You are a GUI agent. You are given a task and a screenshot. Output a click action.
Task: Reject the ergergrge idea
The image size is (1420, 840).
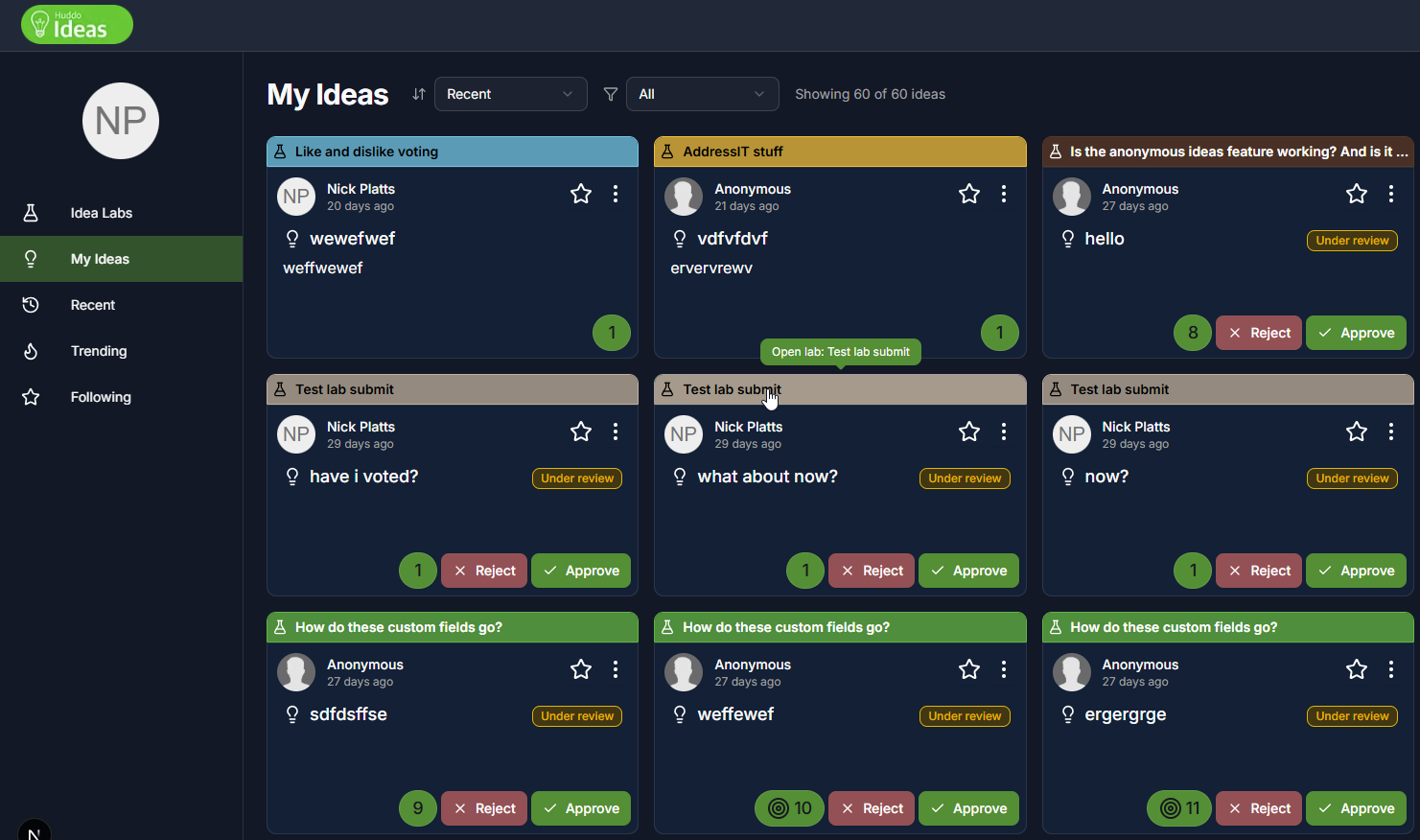click(x=1259, y=808)
